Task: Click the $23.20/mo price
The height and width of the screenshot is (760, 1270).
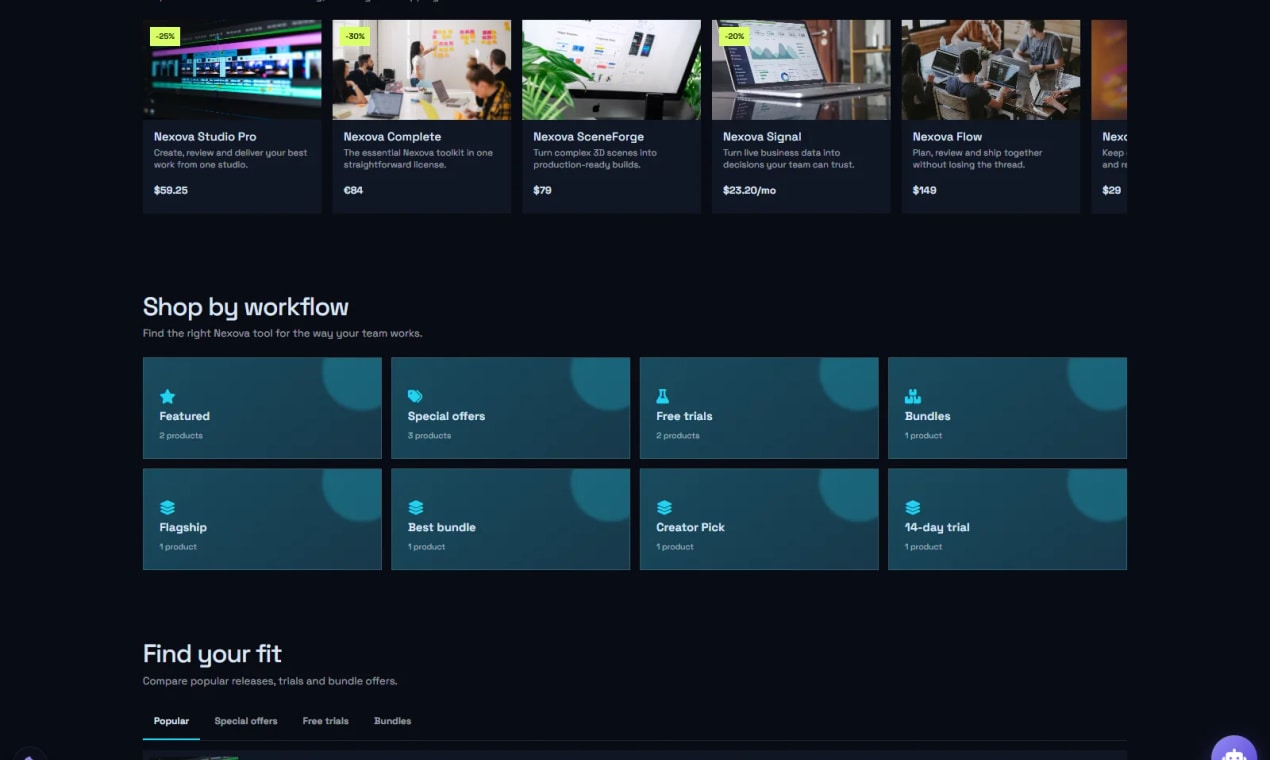Action: coord(749,190)
